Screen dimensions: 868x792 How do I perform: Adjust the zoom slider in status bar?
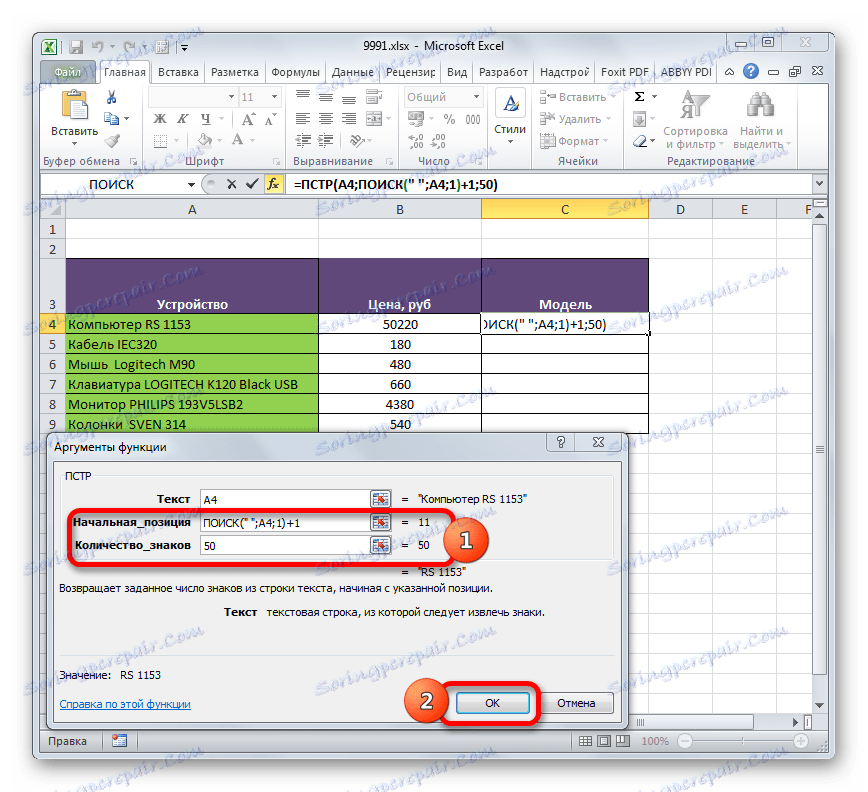pos(745,740)
